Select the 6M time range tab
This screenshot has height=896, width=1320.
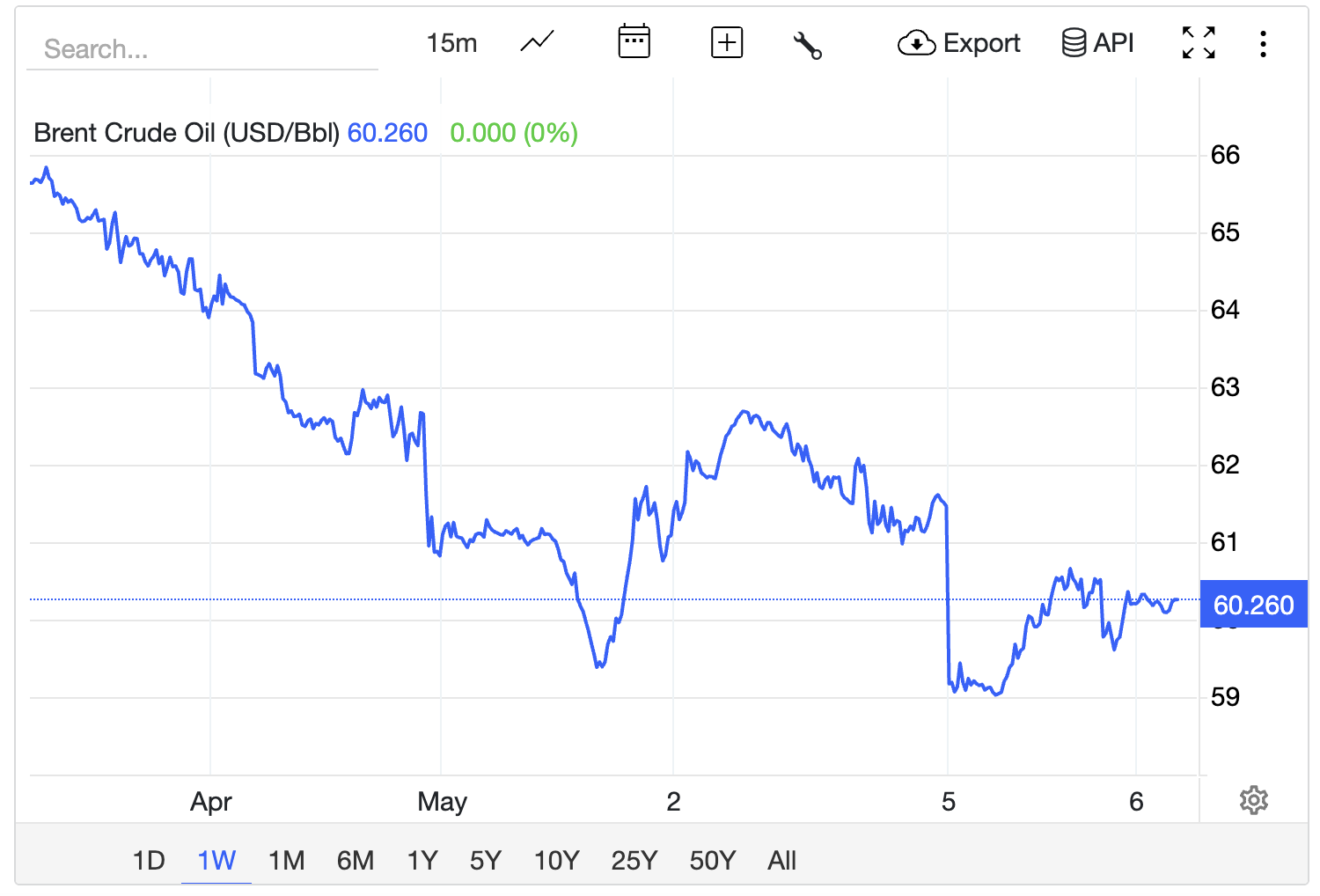(356, 860)
